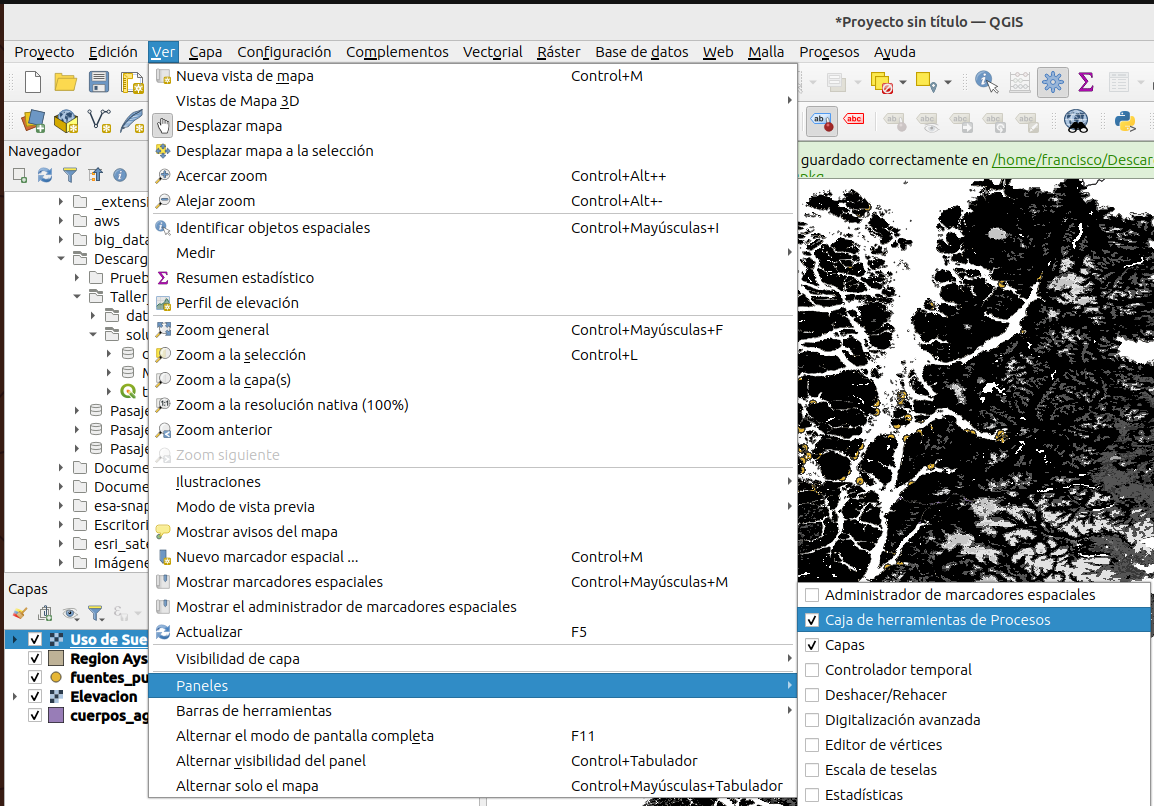The width and height of the screenshot is (1154, 806).
Task: Click the globe binoculars metasearch icon
Action: [1076, 121]
